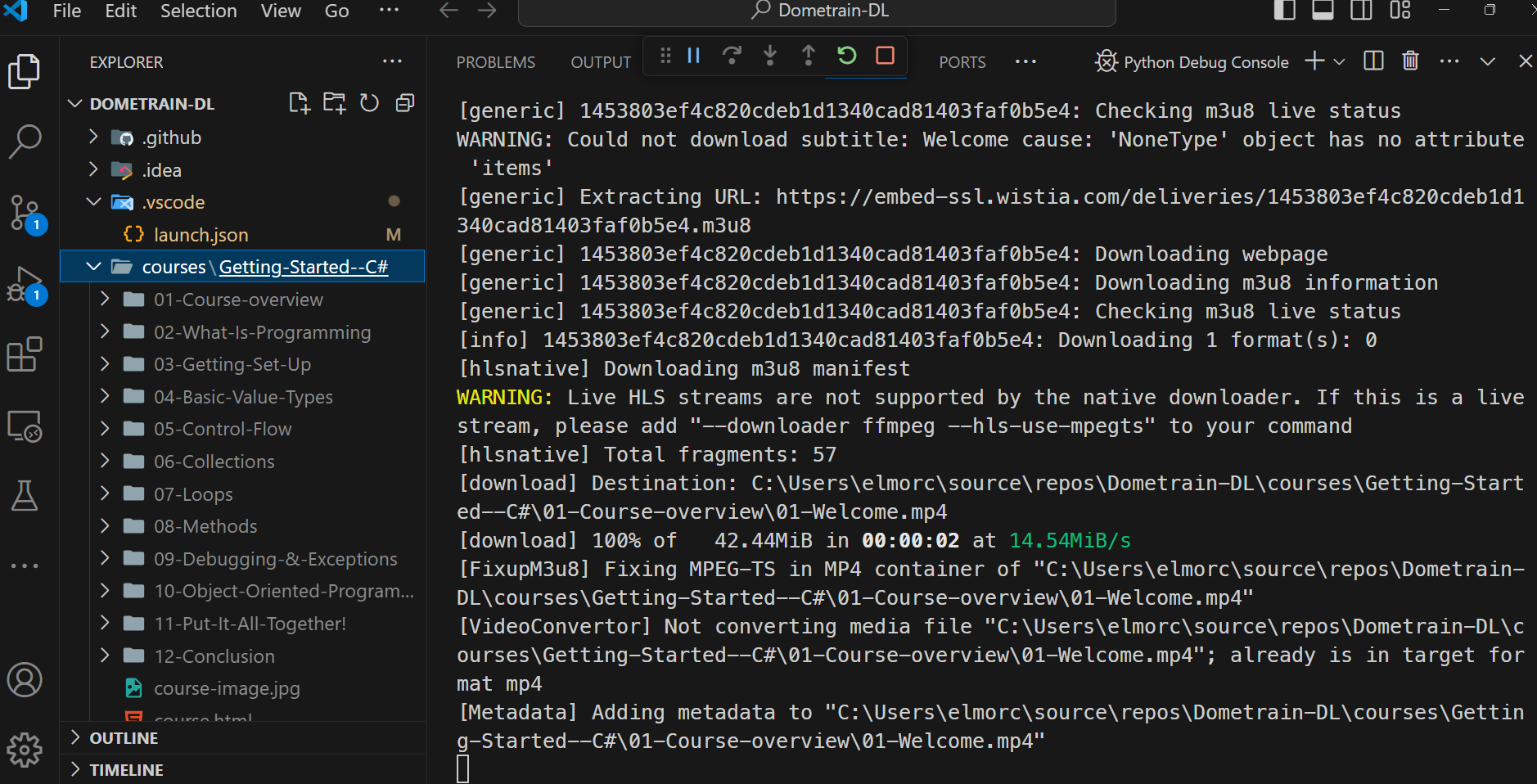
Task: Create a new folder in DOMETRAIN-DL
Action: pos(334,103)
